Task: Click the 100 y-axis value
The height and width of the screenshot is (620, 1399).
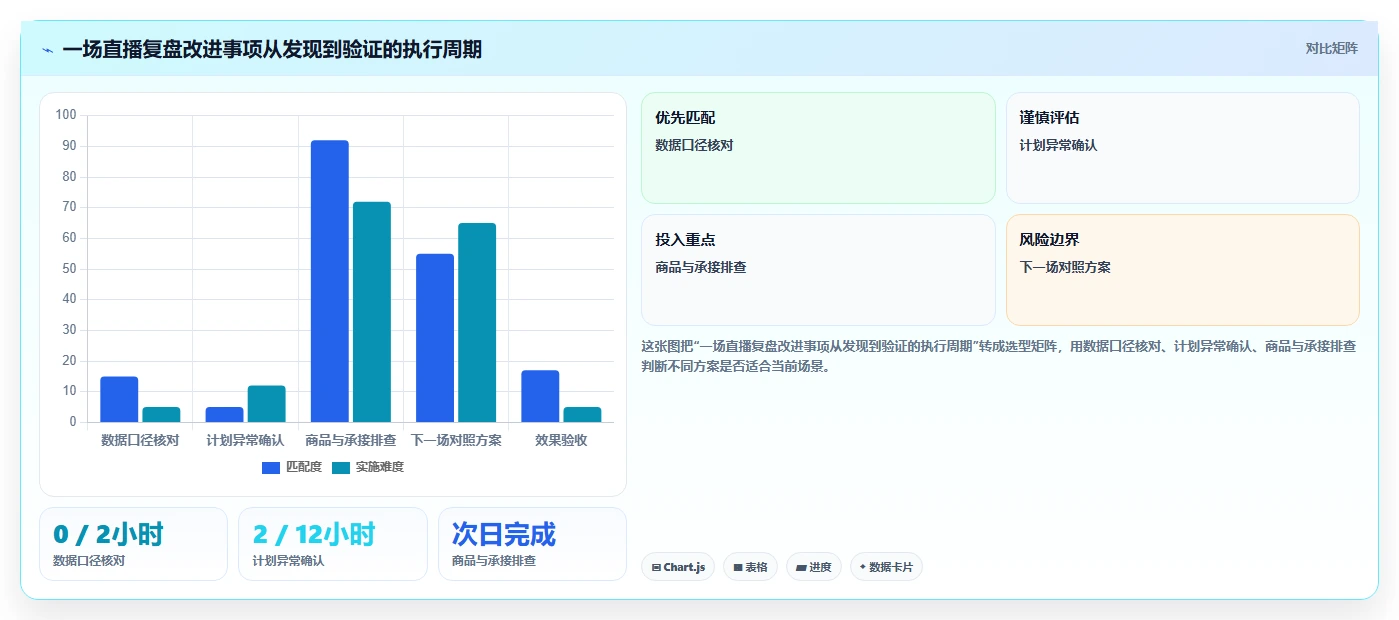Action: click(66, 115)
